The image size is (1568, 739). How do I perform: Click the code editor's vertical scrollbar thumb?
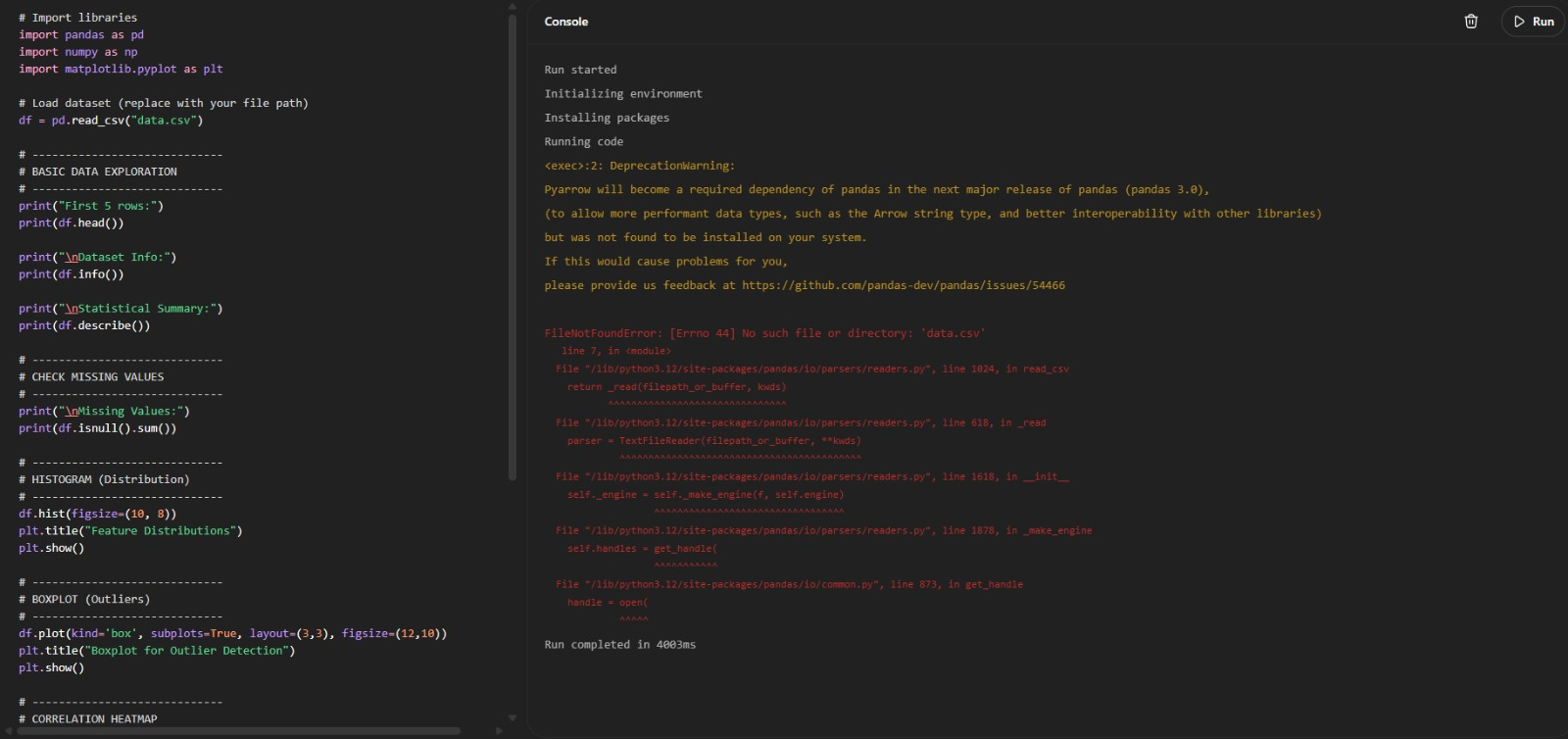pyautogui.click(x=512, y=245)
